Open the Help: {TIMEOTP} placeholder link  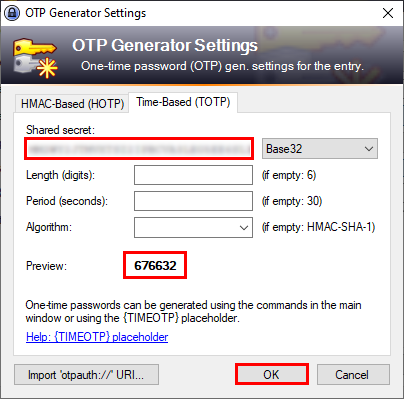[x=97, y=337]
